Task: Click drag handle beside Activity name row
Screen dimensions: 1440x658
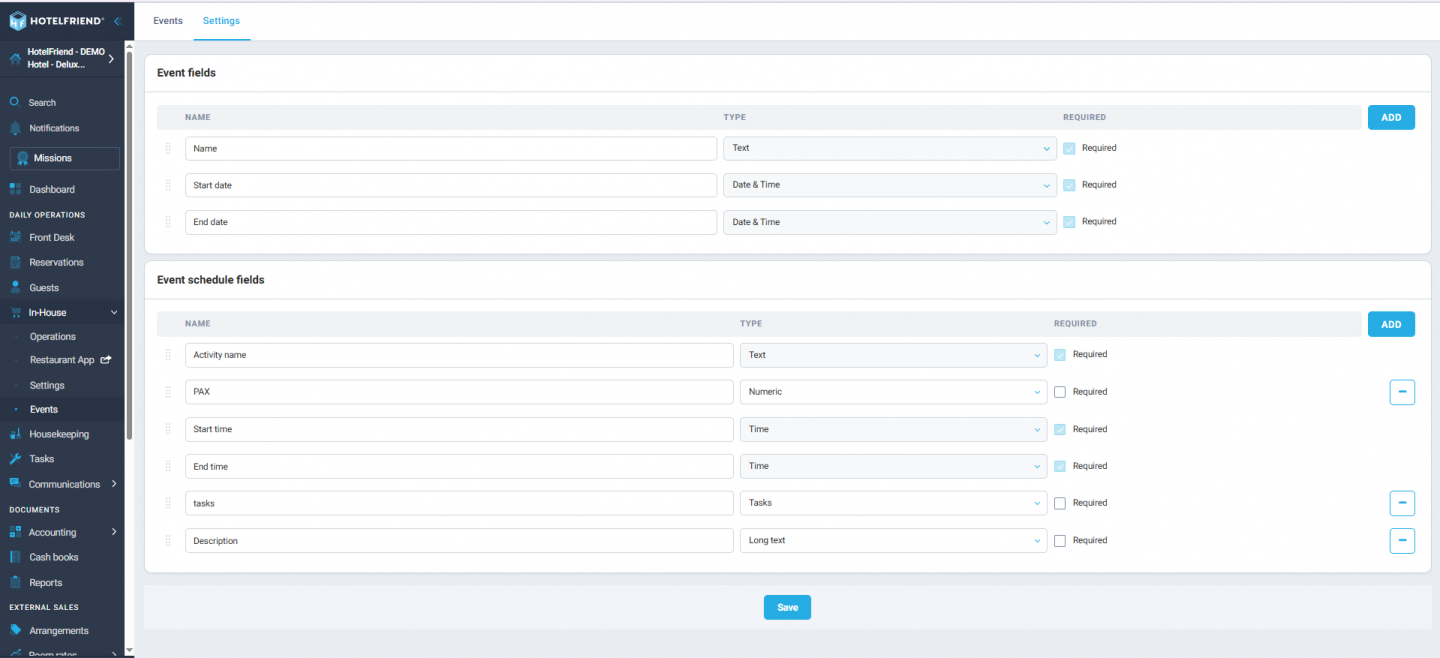Action: pos(168,355)
